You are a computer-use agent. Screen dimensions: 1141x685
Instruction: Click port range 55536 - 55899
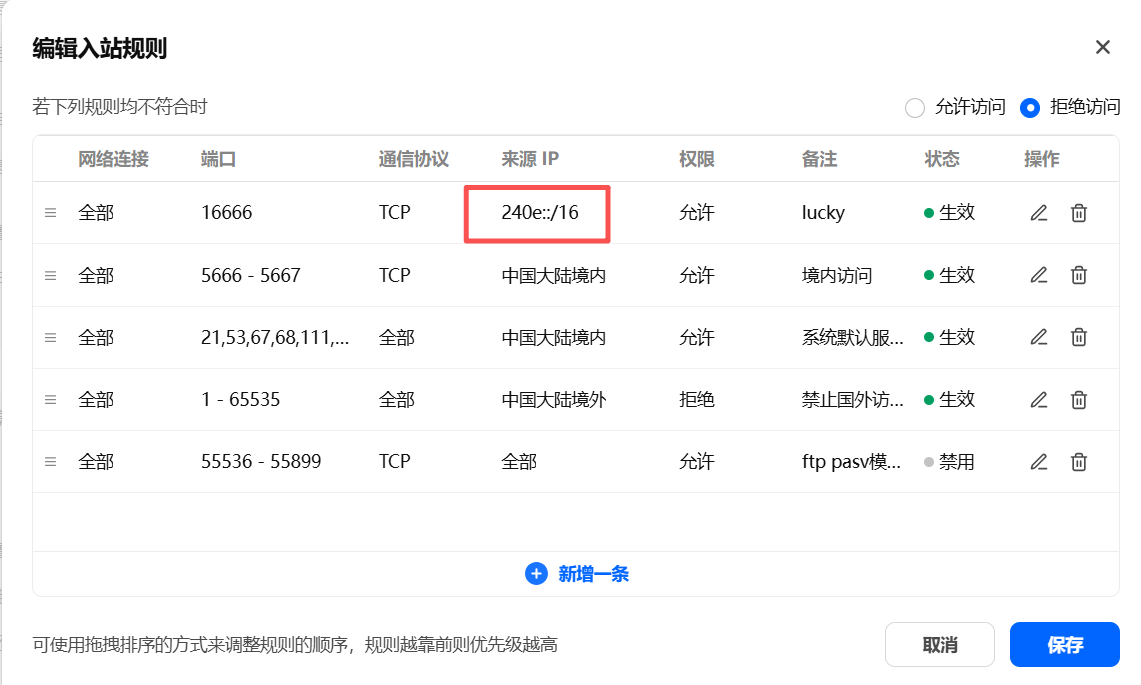261,462
